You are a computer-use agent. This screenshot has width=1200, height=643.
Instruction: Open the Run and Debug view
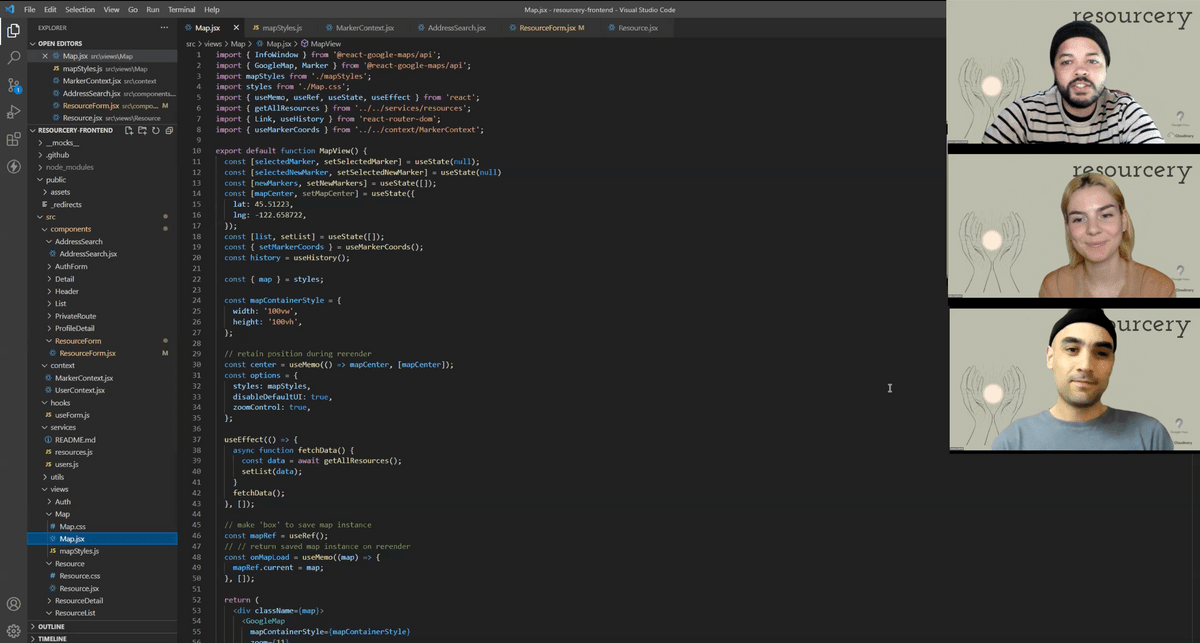pyautogui.click(x=14, y=112)
